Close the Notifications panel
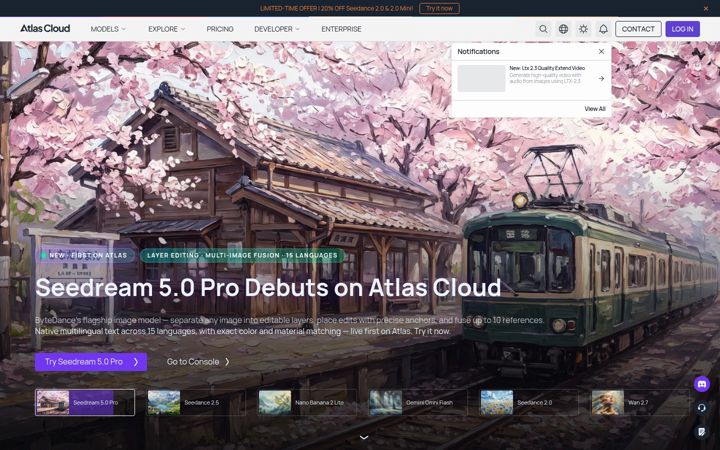Viewport: 720px width, 450px height. pos(602,51)
